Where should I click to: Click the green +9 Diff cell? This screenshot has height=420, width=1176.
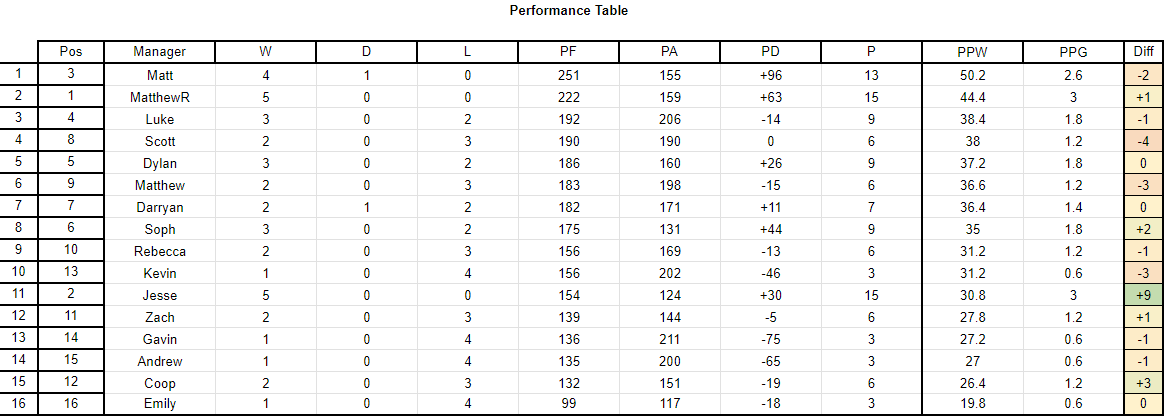click(x=1143, y=296)
